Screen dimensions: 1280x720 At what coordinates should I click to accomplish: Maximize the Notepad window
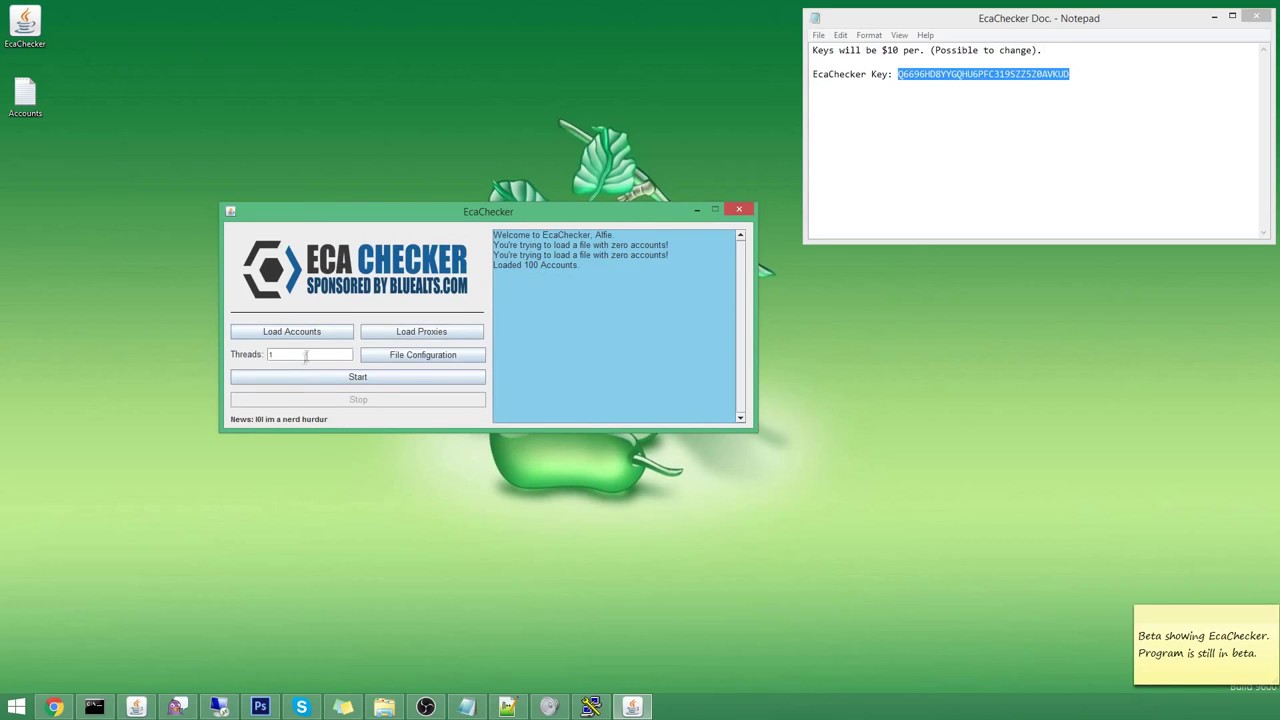tap(1233, 16)
